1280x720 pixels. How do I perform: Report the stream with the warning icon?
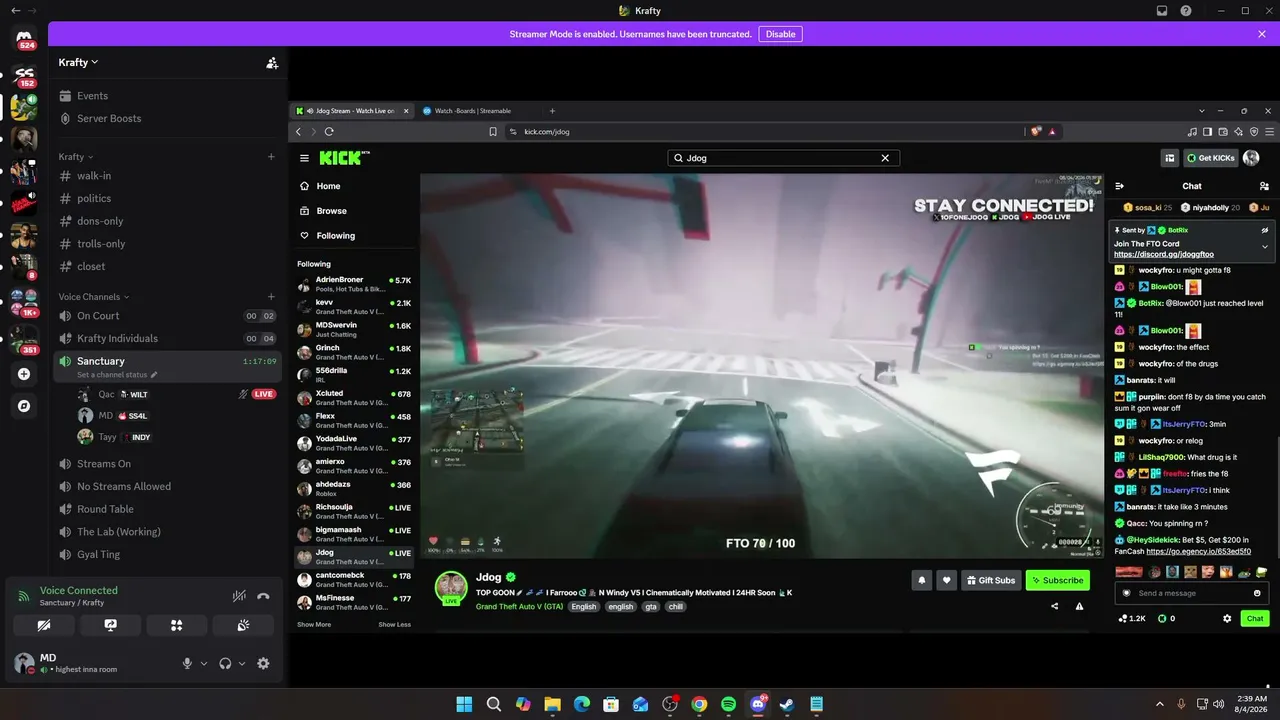pos(1079,606)
